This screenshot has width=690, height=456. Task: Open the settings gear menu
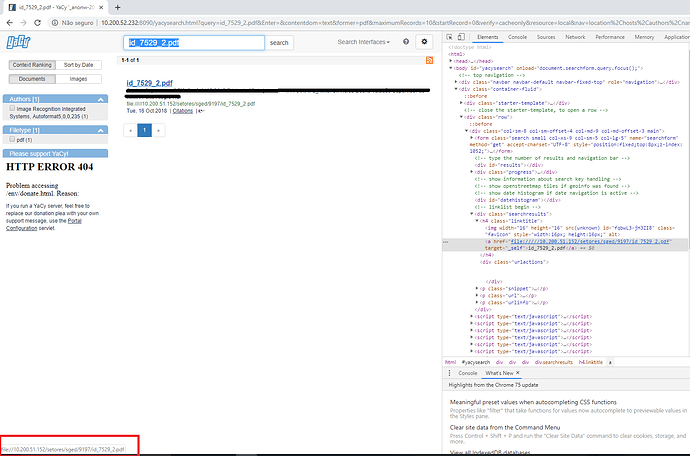coord(426,42)
